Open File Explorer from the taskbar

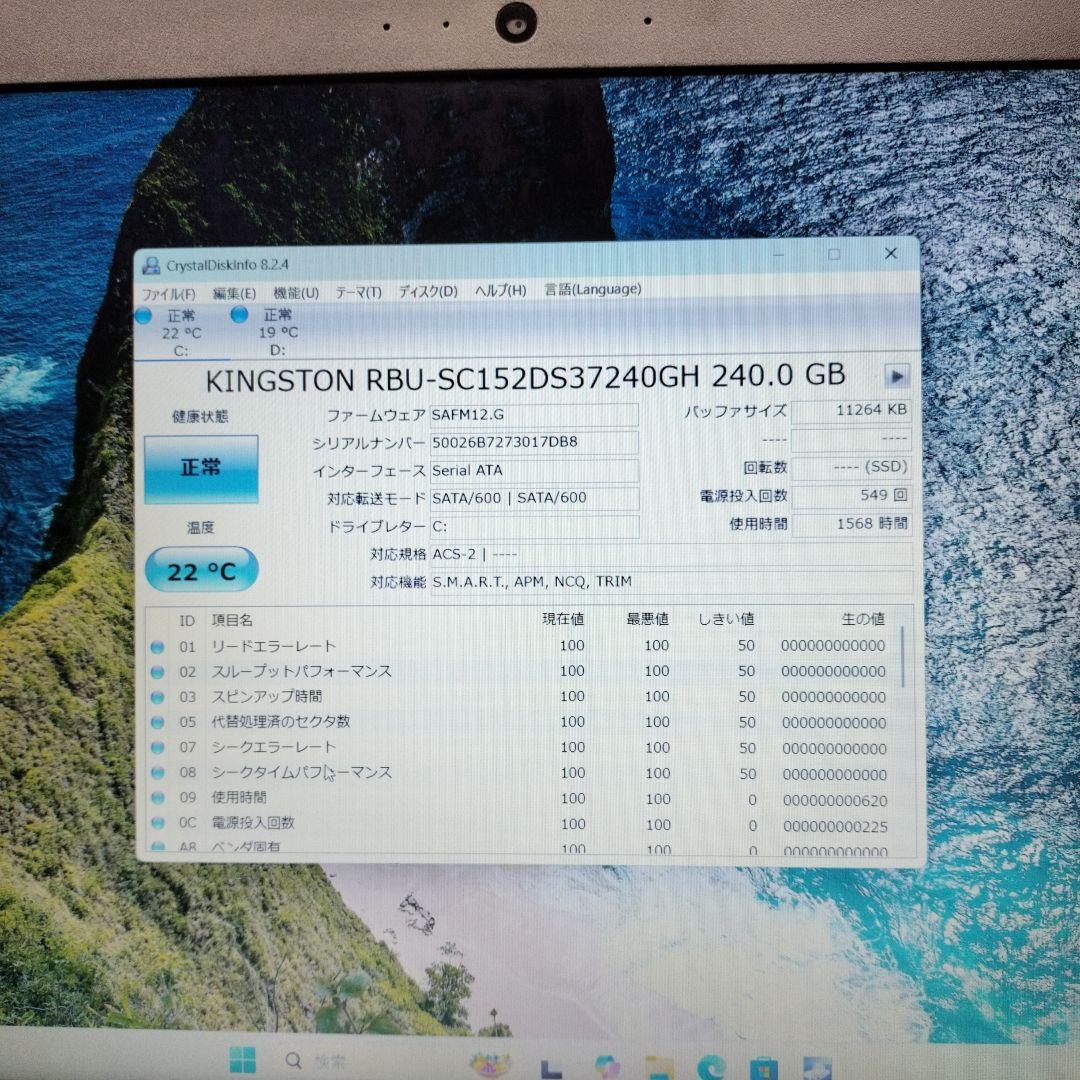(x=658, y=1068)
